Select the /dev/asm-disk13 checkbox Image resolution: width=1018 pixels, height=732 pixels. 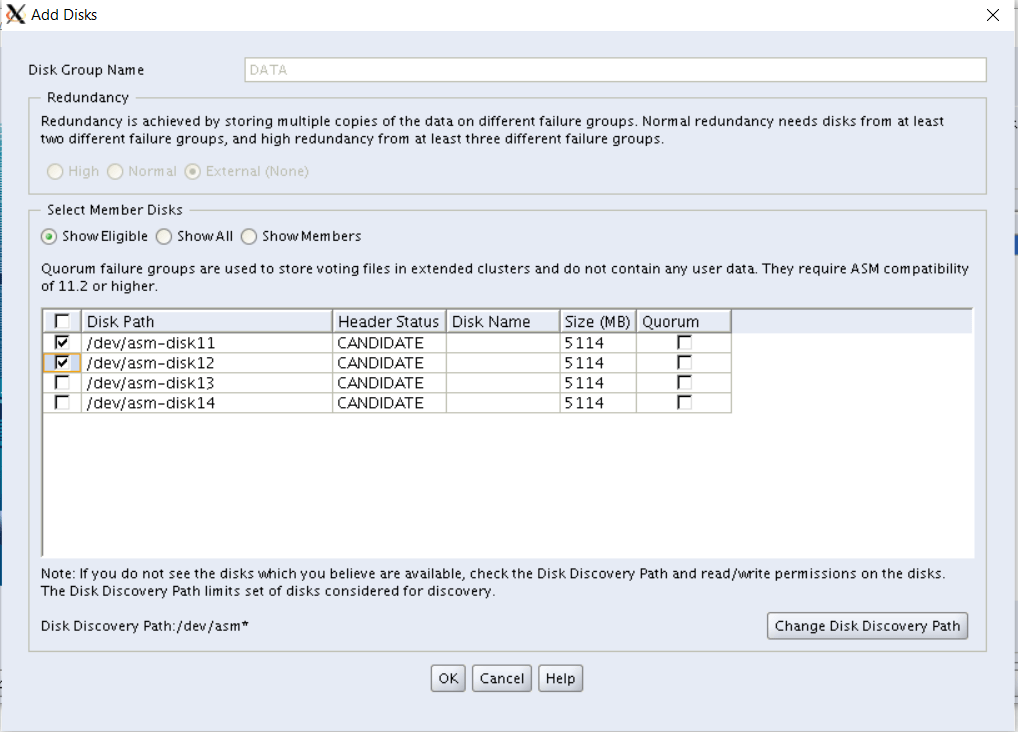click(x=62, y=383)
